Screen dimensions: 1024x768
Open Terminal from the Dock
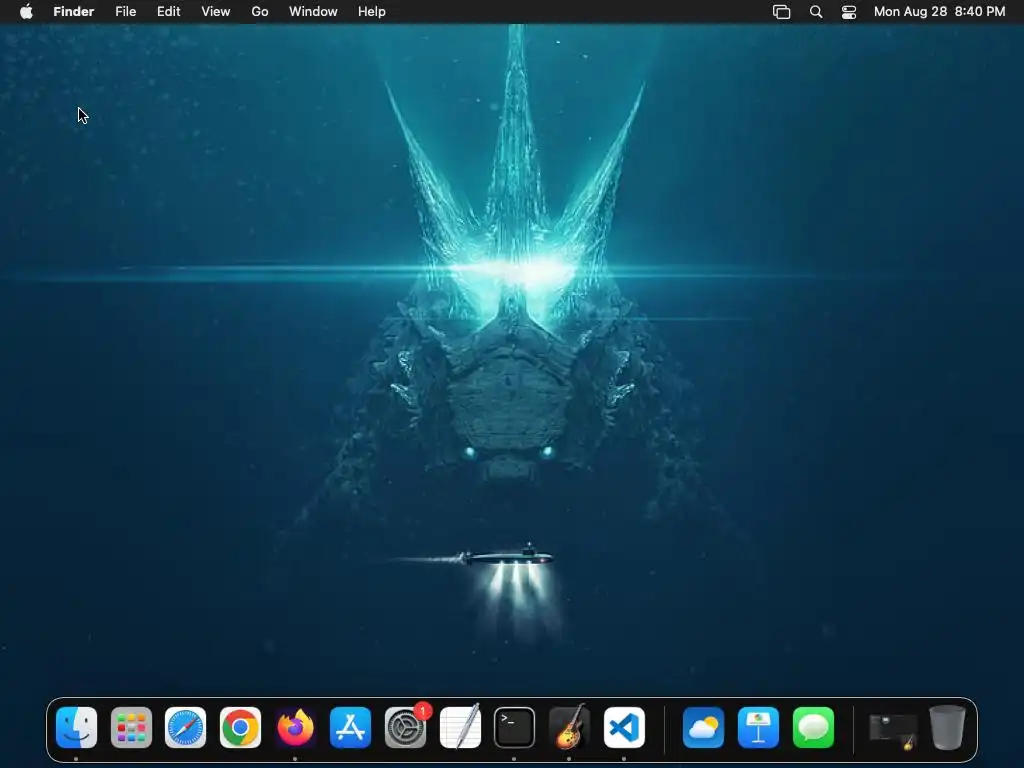point(515,727)
